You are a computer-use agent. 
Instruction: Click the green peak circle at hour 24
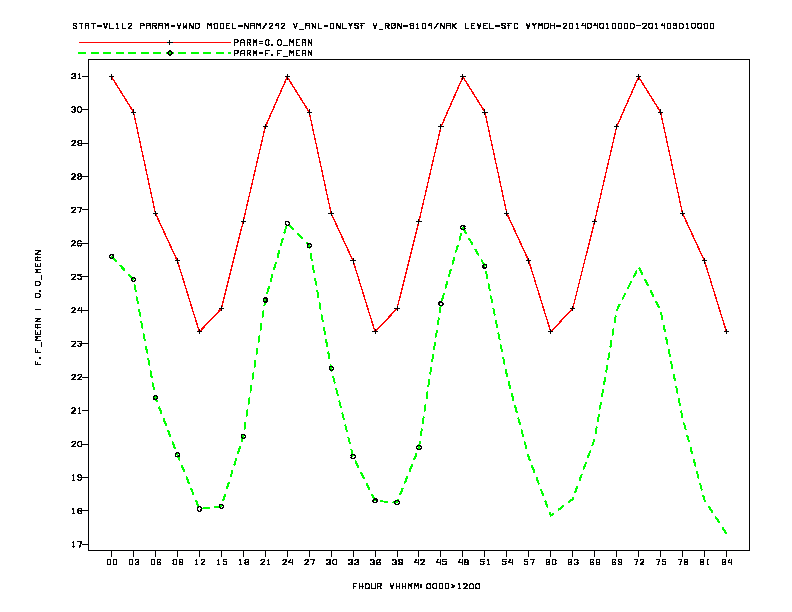(x=287, y=223)
